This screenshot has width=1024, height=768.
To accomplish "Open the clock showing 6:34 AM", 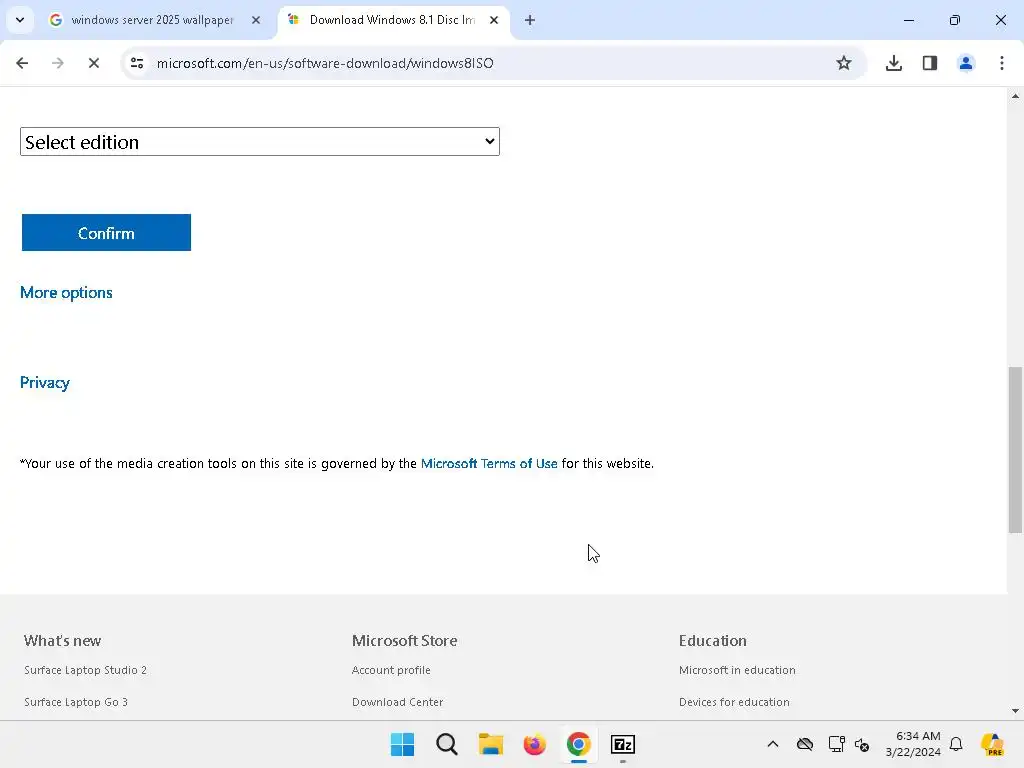I will [x=913, y=744].
